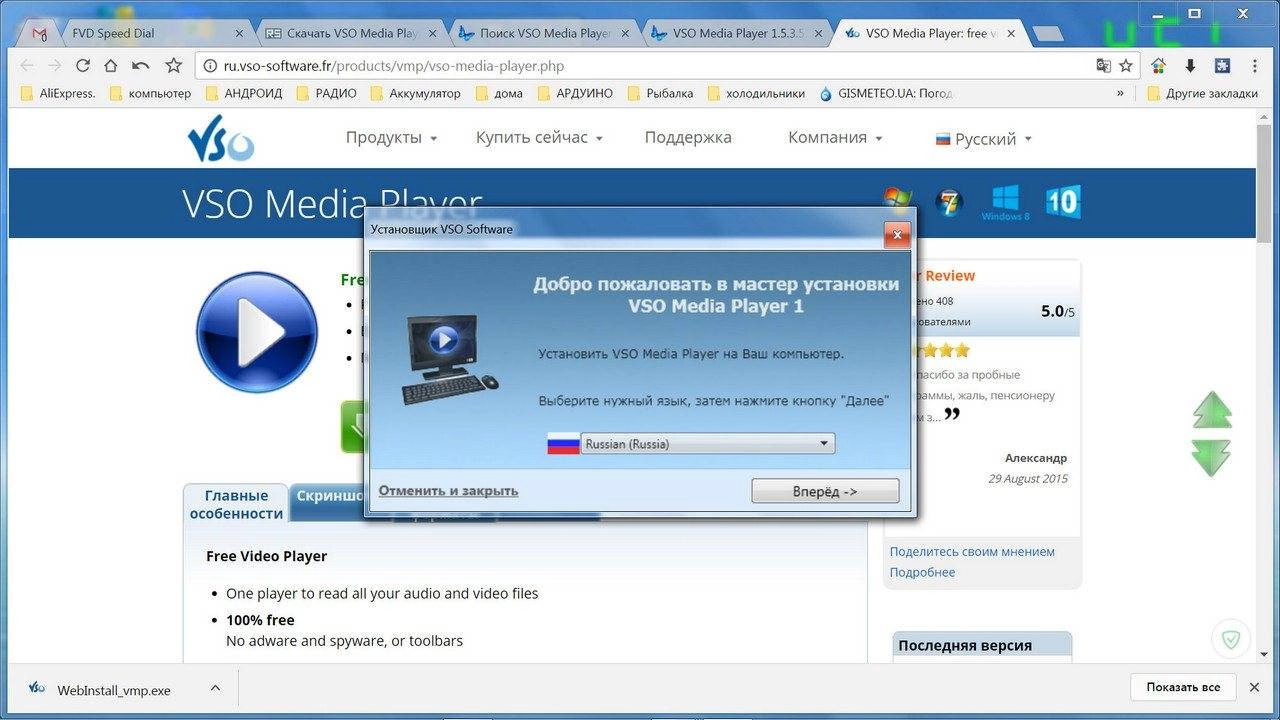Open the downloads arrow extension

pos(1190,66)
